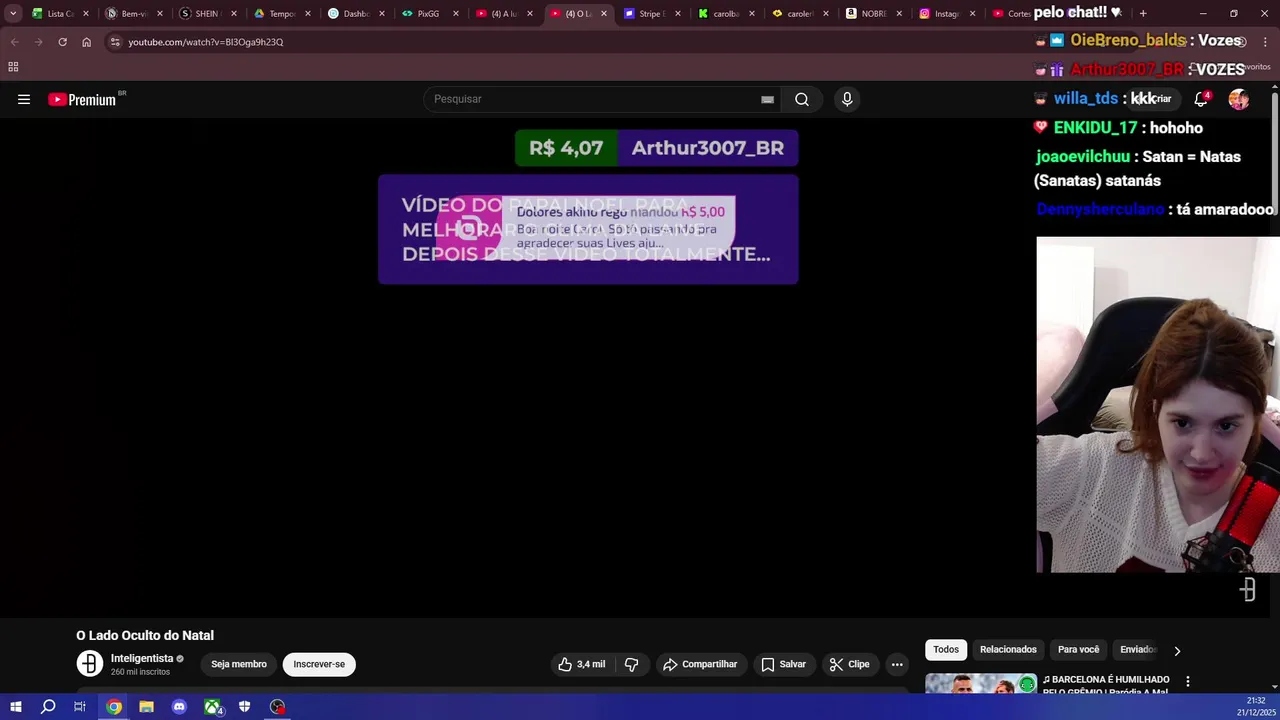The image size is (1280, 720).
Task: Open the Inteligentista channel avatar
Action: [90, 664]
